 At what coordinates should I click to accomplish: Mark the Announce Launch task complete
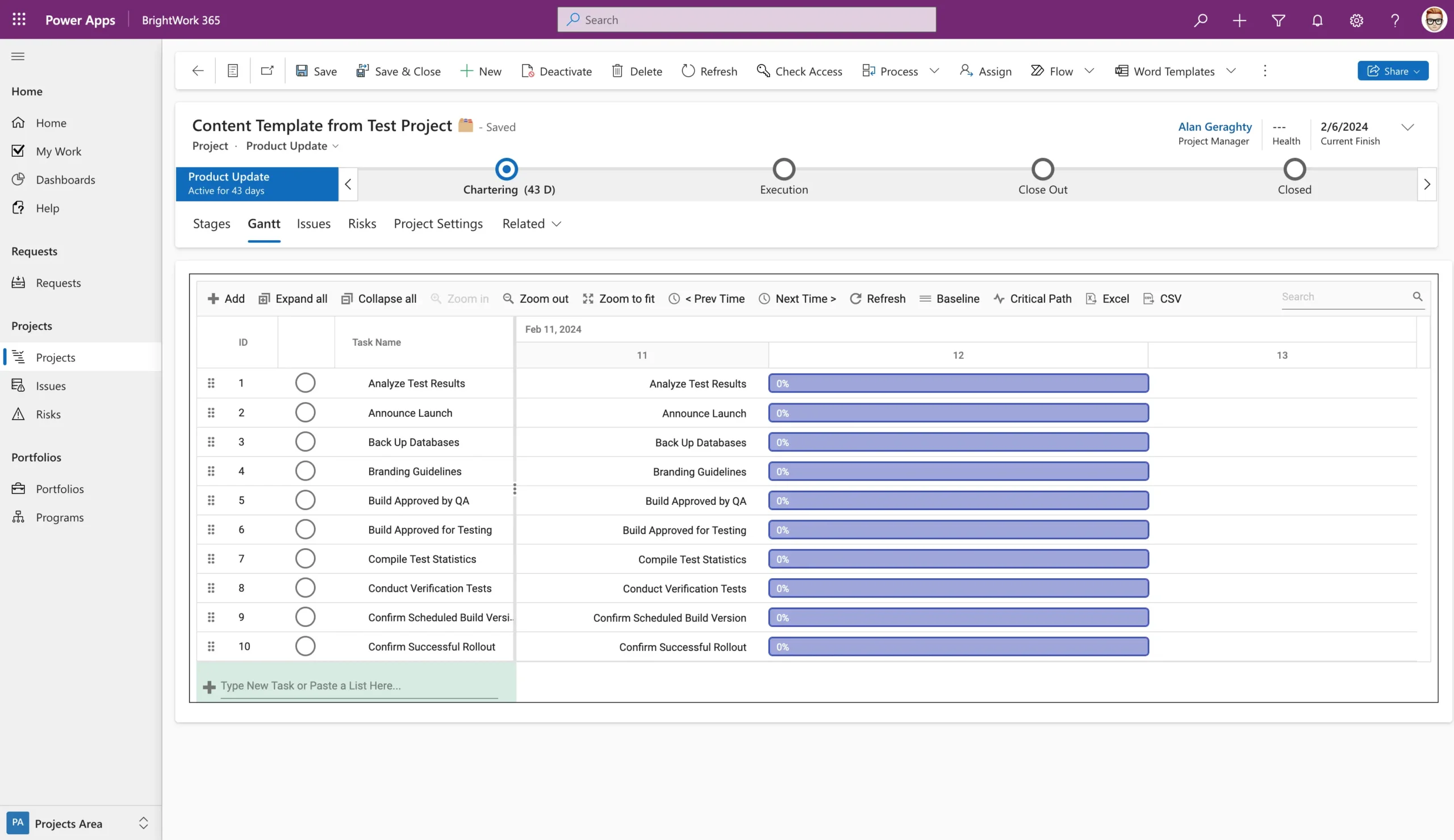click(x=305, y=412)
